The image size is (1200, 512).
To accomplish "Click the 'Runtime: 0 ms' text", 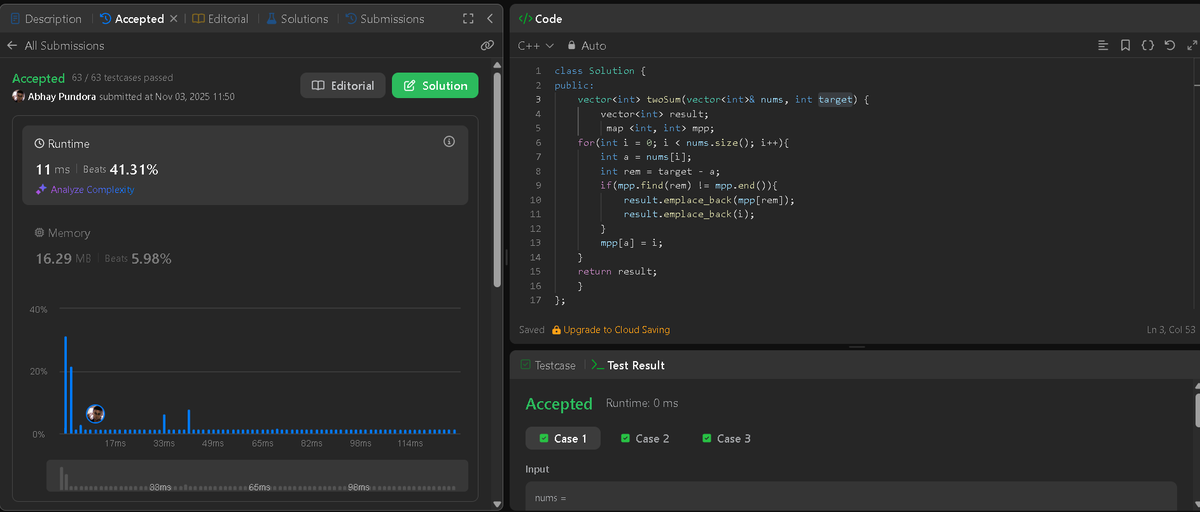I will coord(642,403).
